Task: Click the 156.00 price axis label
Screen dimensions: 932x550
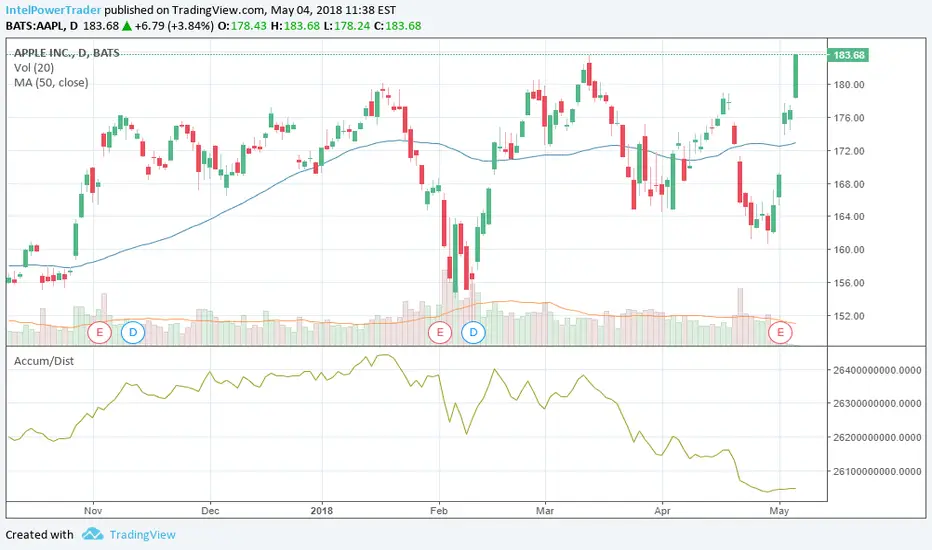Action: click(849, 283)
